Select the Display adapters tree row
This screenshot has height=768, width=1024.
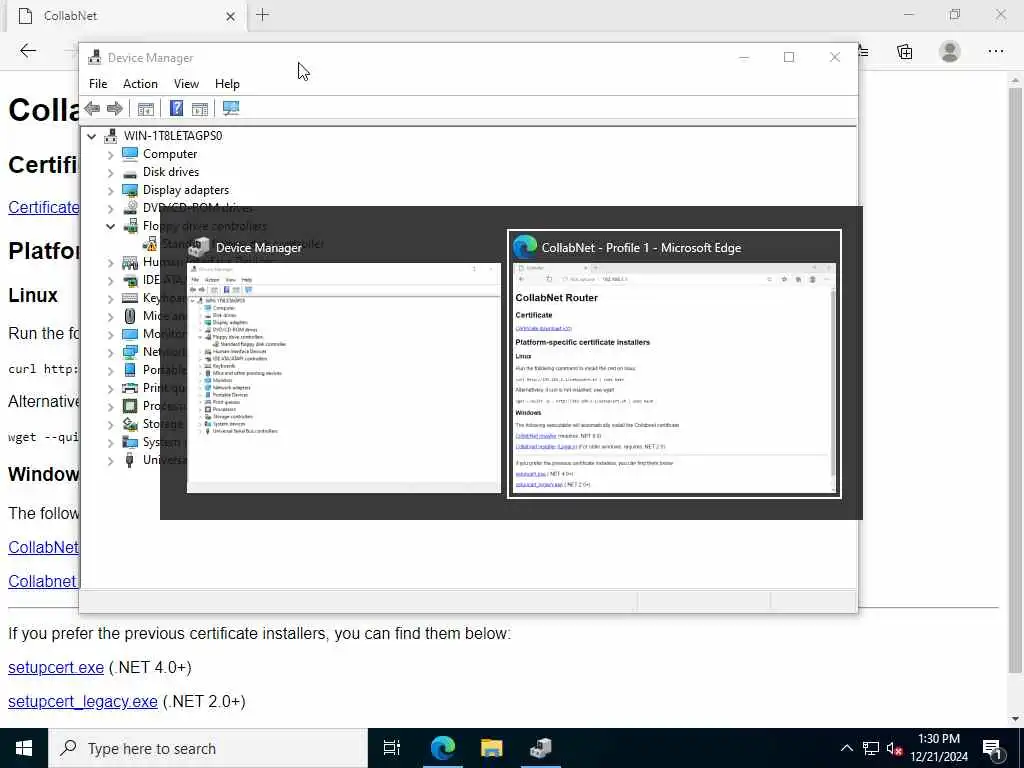[x=176, y=190]
